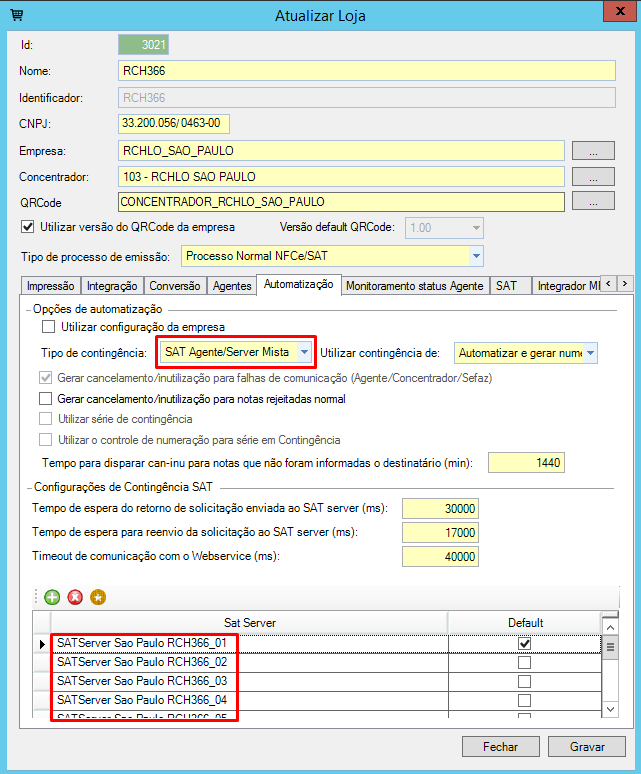Click the shopping cart window icon
Viewport: 641px width, 774px height.
16,16
